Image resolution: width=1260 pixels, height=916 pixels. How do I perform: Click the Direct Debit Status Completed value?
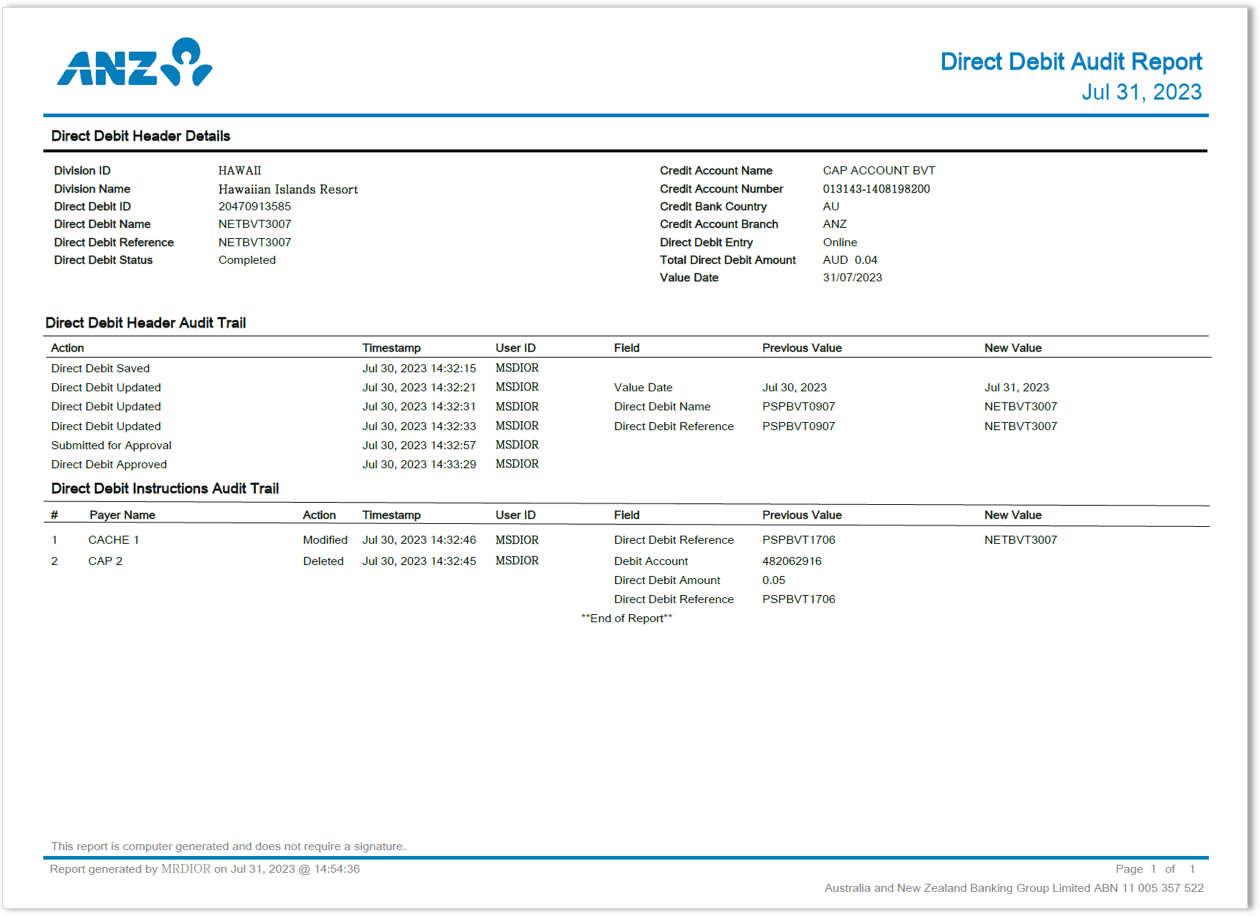[x=247, y=260]
